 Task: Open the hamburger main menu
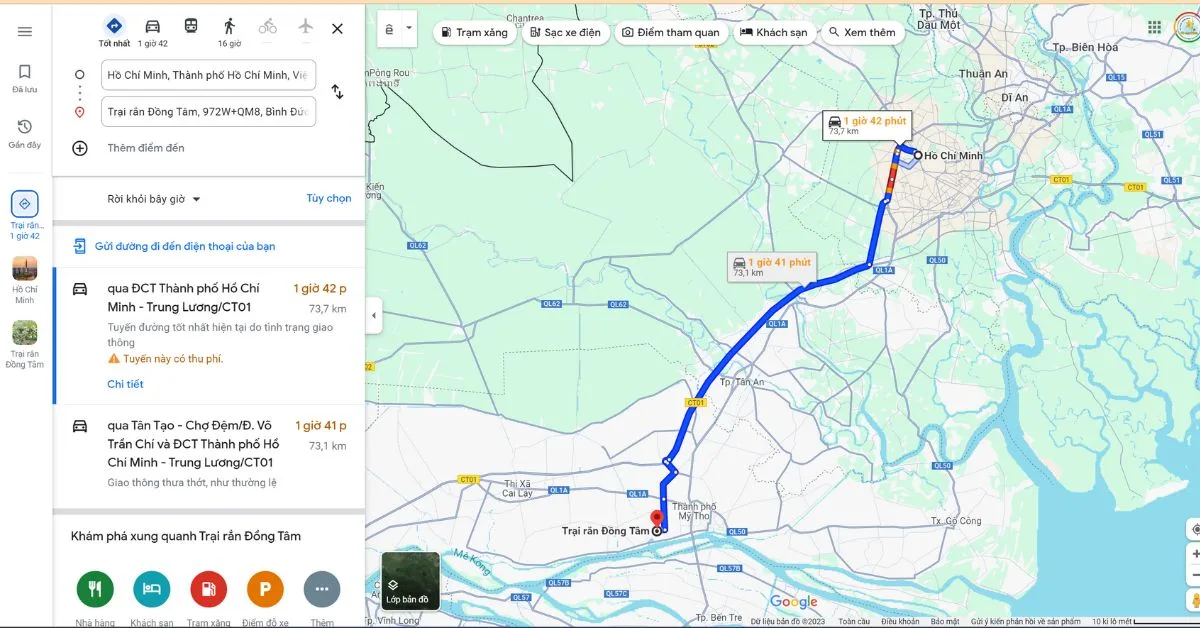(x=25, y=31)
